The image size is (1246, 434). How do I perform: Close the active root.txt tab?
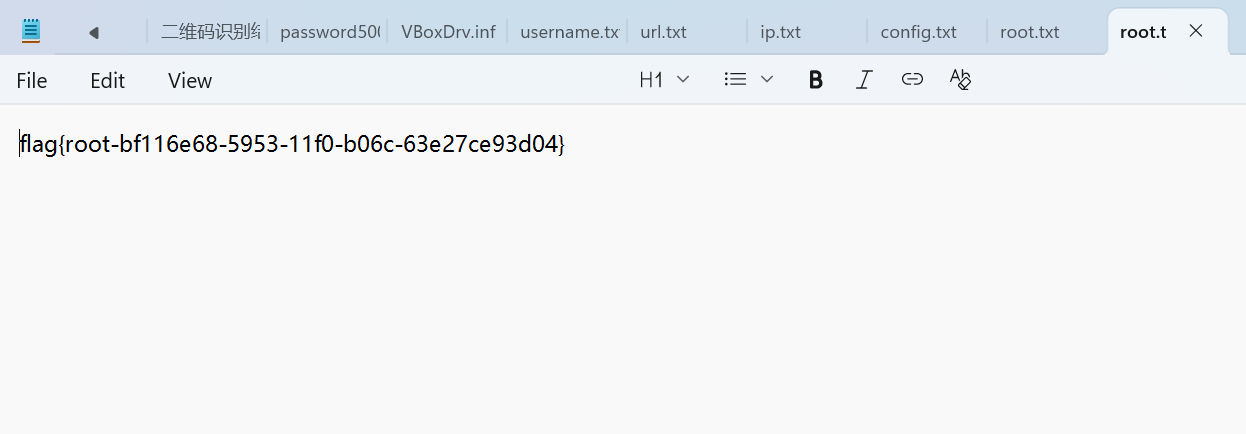(x=1195, y=31)
